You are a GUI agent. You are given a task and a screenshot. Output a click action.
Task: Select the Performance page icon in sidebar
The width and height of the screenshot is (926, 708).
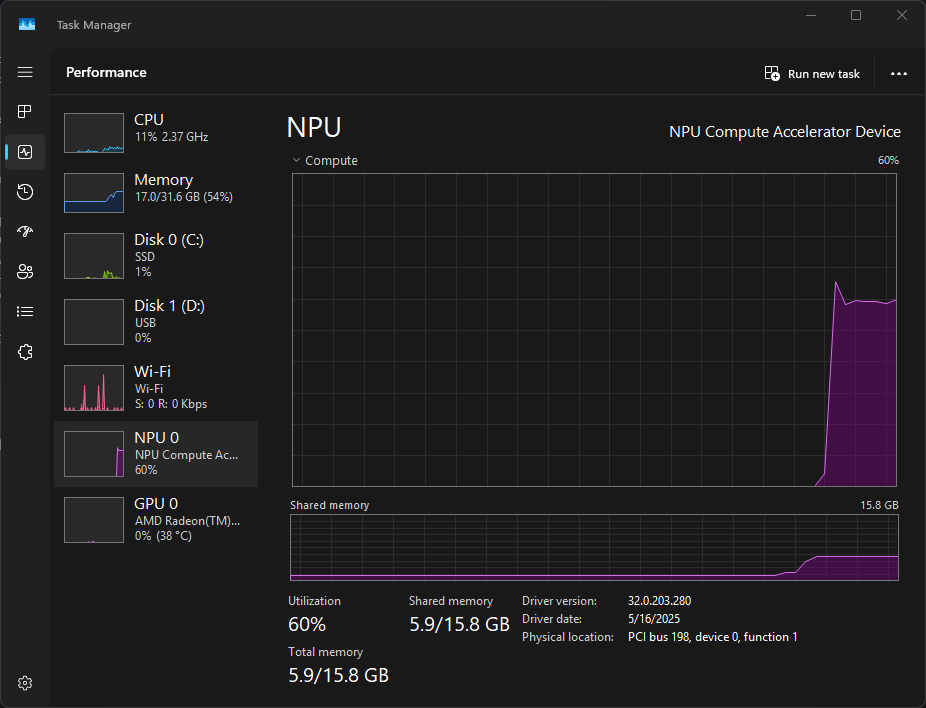[x=25, y=152]
